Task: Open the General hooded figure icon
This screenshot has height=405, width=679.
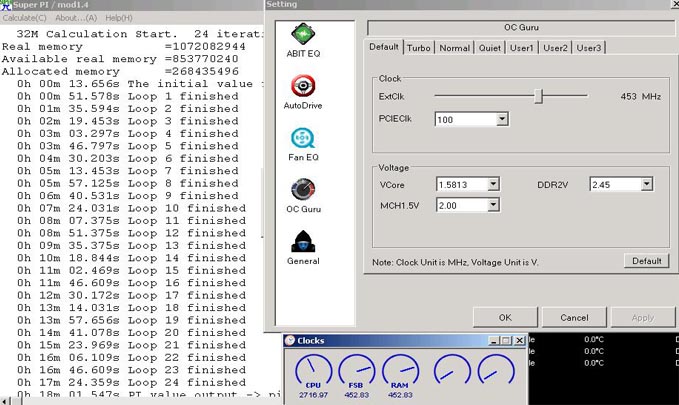Action: click(303, 242)
